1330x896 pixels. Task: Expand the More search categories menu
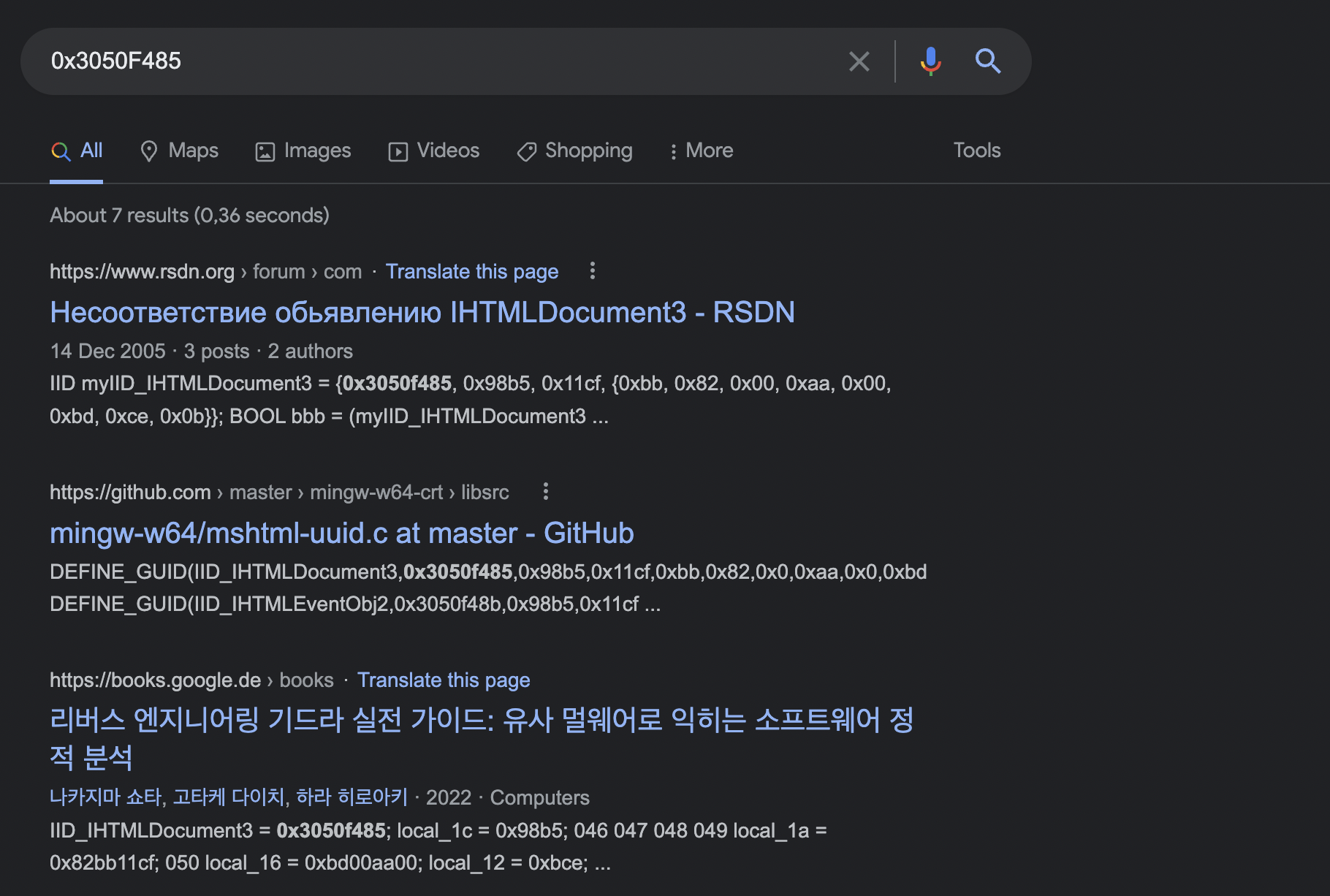(701, 151)
